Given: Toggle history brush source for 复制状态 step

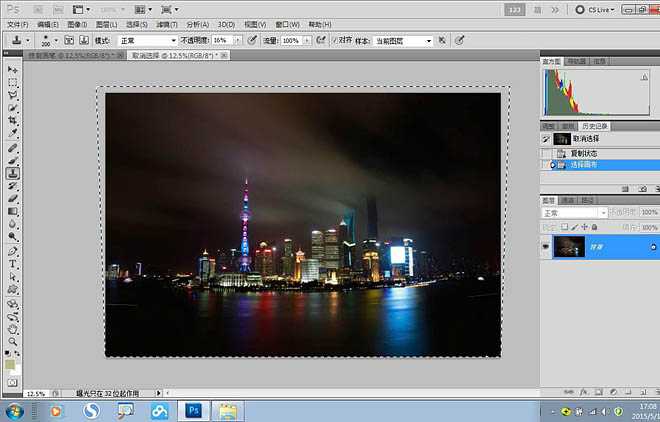Looking at the screenshot, I should (546, 153).
